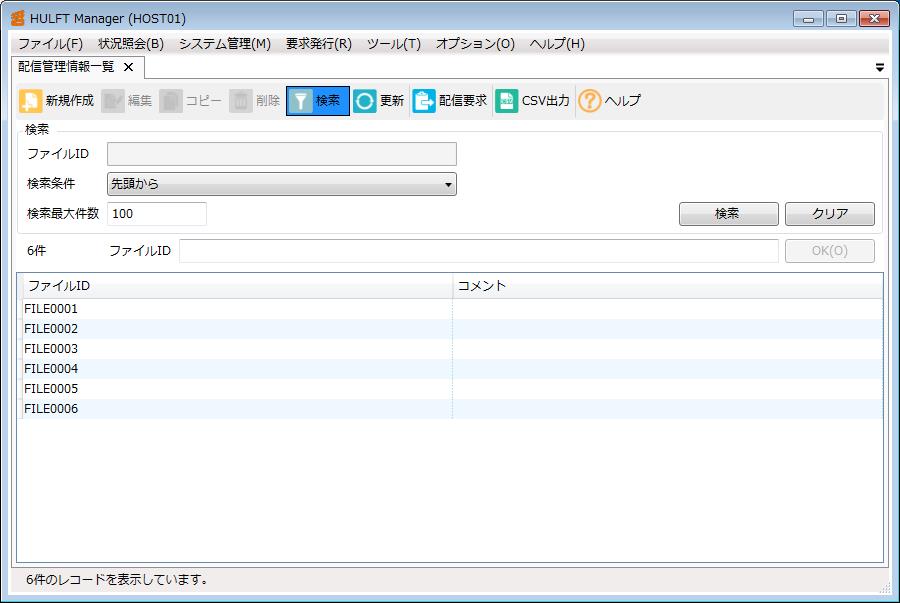900x603 pixels.
Task: Open the 要求発行(R) menu
Action: coord(318,44)
